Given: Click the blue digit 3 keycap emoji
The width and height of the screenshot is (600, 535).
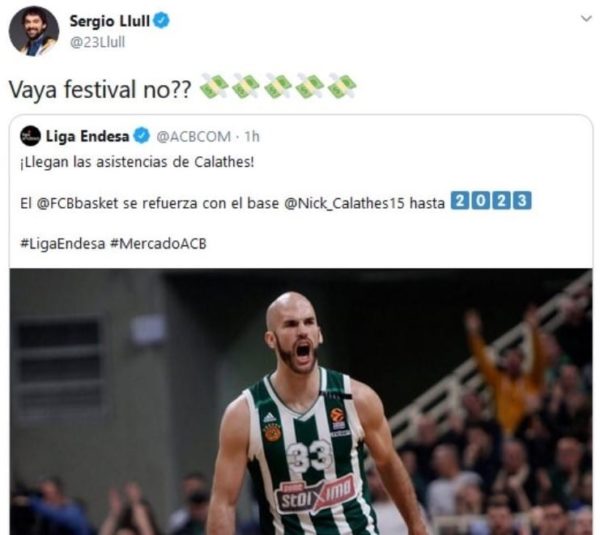Looking at the screenshot, I should pyautogui.click(x=522, y=201).
